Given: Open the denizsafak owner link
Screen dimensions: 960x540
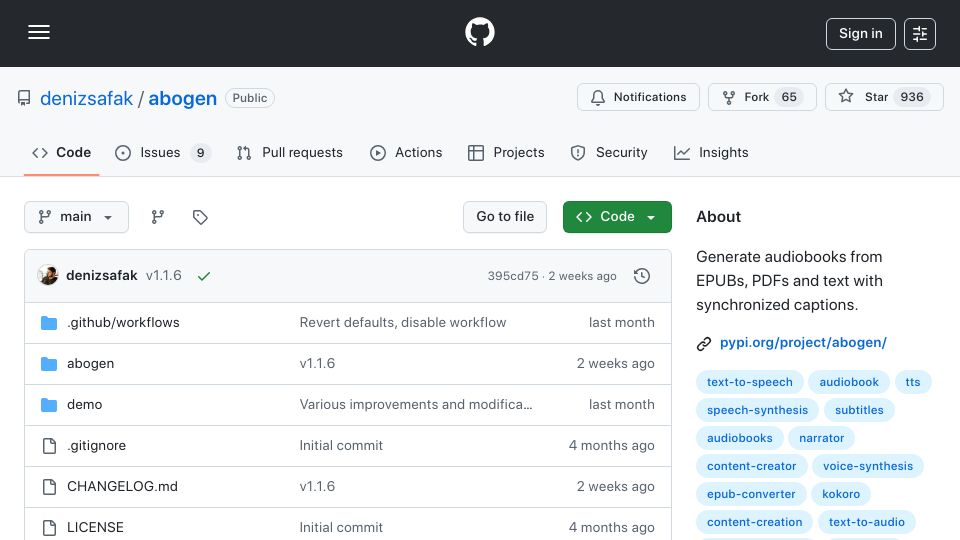Looking at the screenshot, I should click(86, 98).
